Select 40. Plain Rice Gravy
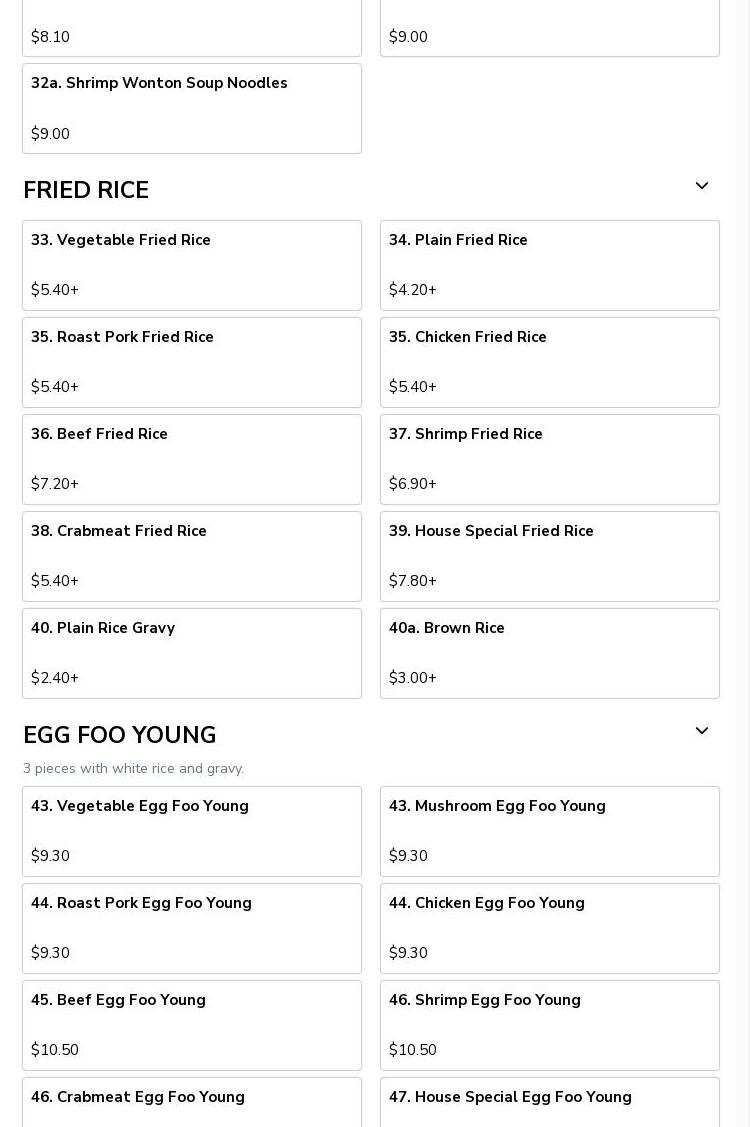Image resolution: width=750 pixels, height=1127 pixels. coord(192,653)
